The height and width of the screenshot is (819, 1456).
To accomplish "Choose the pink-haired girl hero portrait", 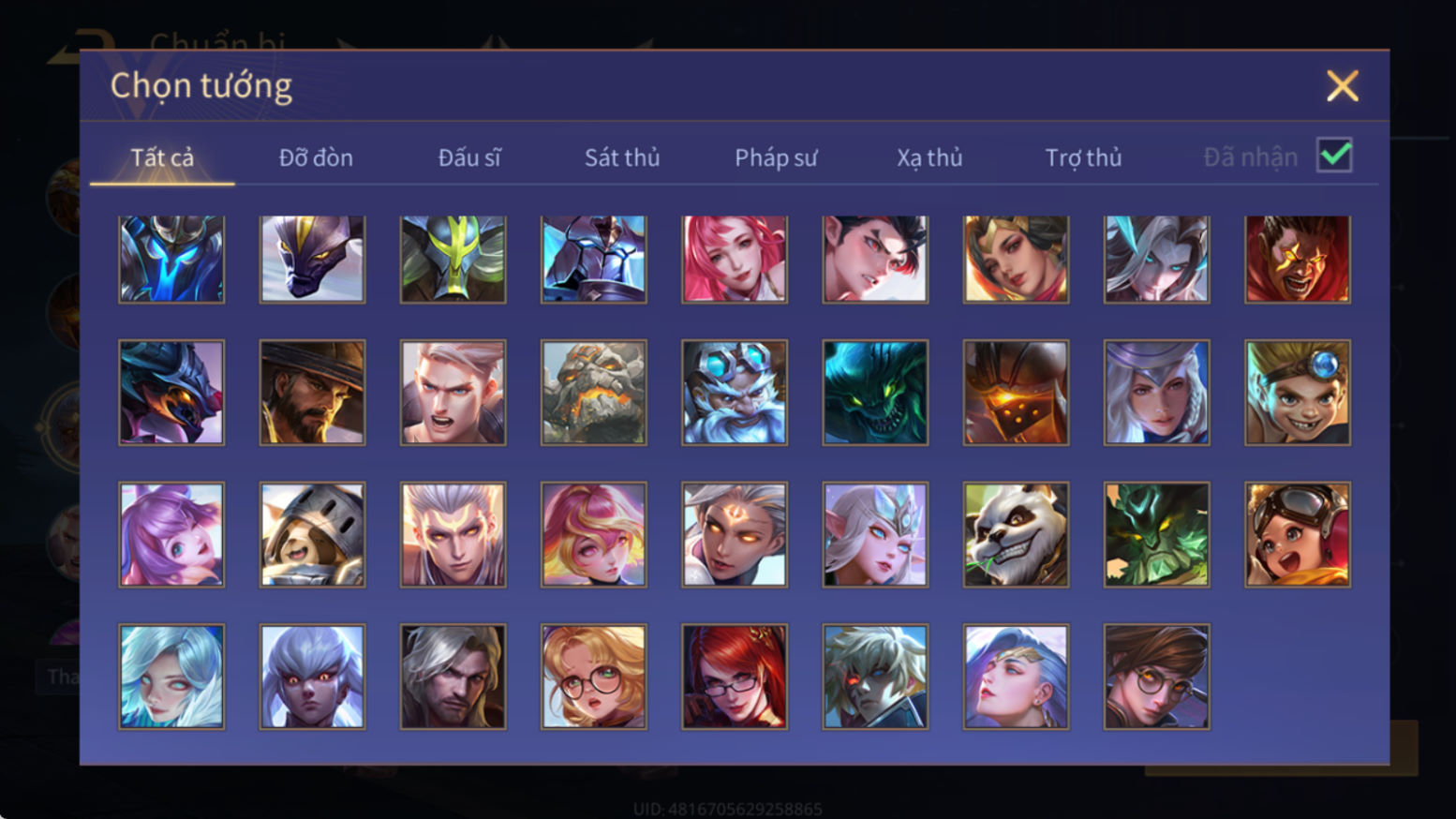I will [735, 259].
